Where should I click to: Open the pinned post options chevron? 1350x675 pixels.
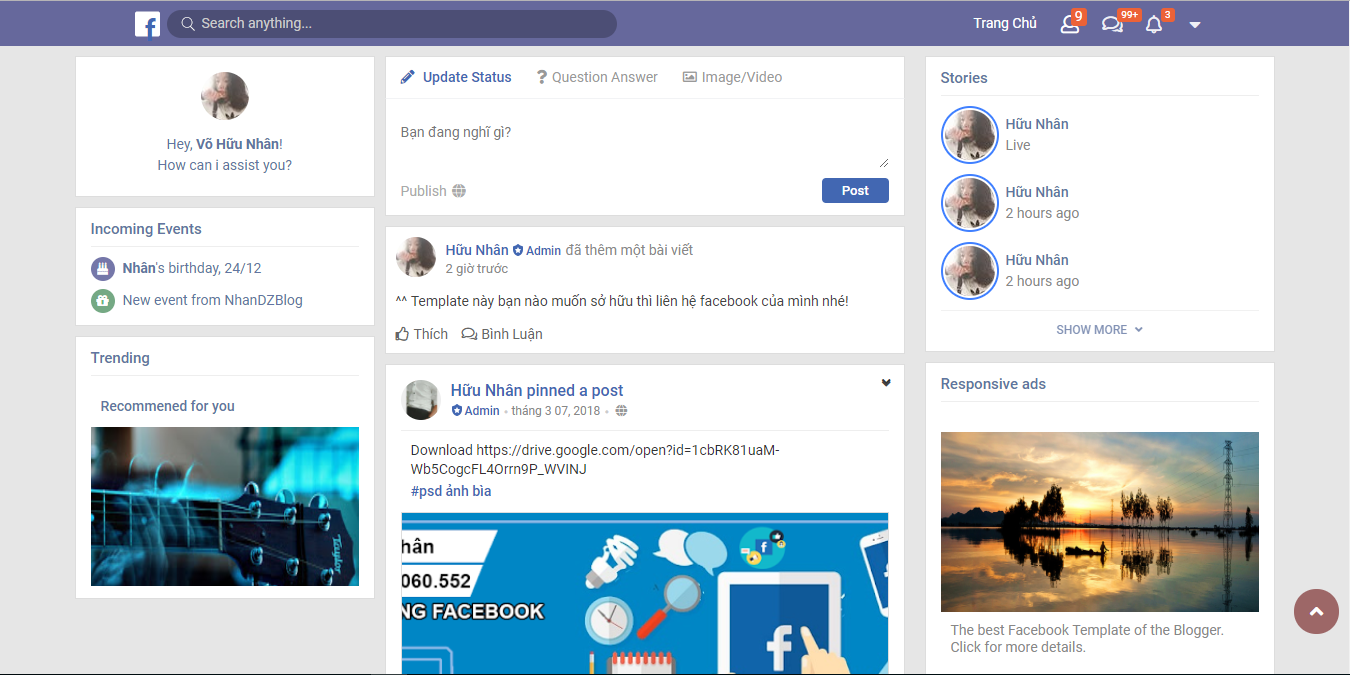point(886,383)
